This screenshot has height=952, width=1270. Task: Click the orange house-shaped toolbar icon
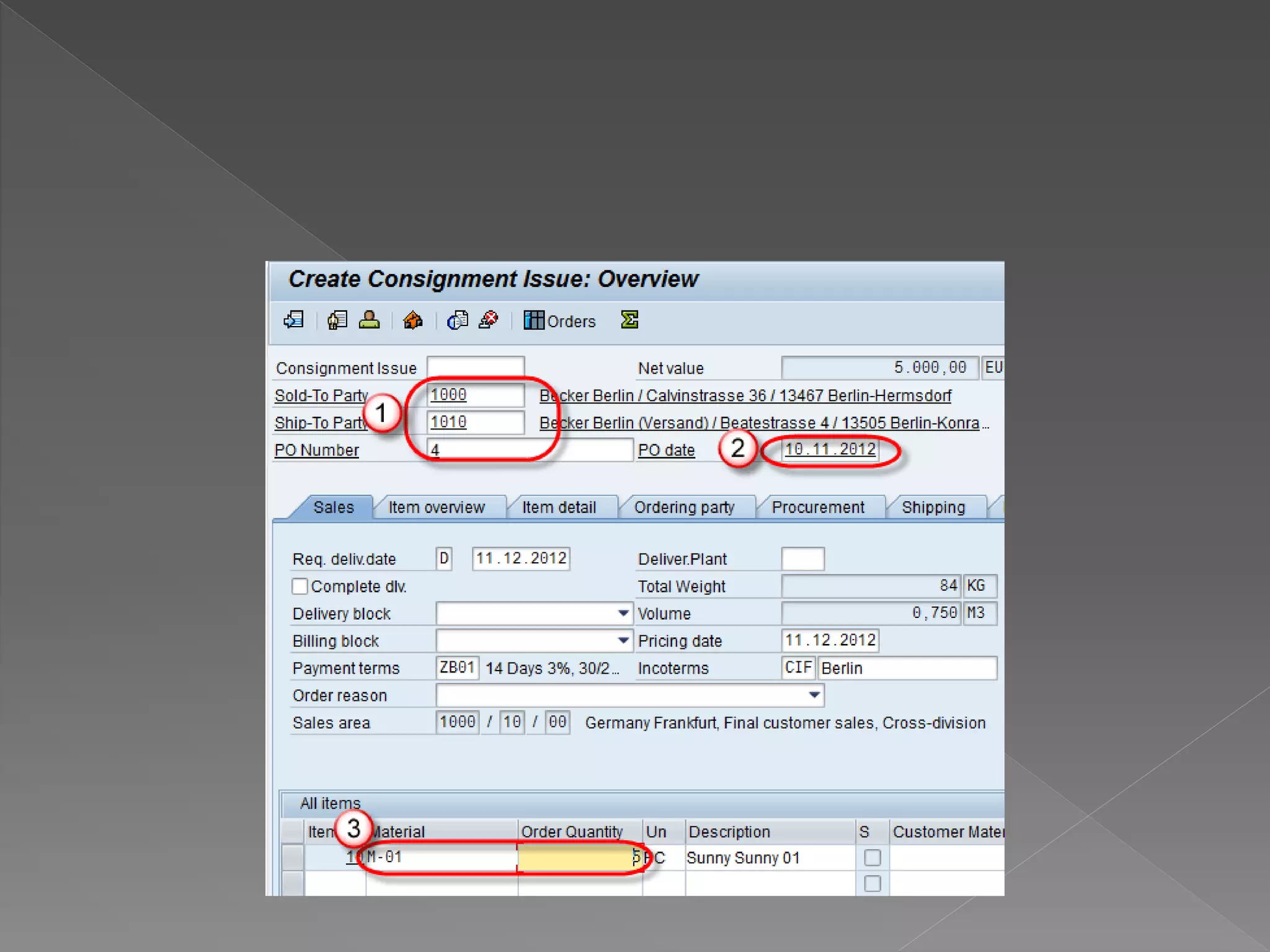[x=412, y=320]
